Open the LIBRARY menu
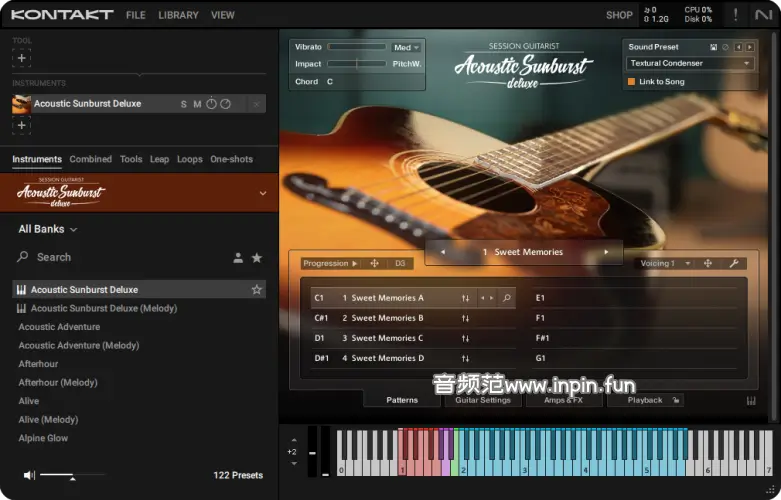The width and height of the screenshot is (781, 500). 178,15
